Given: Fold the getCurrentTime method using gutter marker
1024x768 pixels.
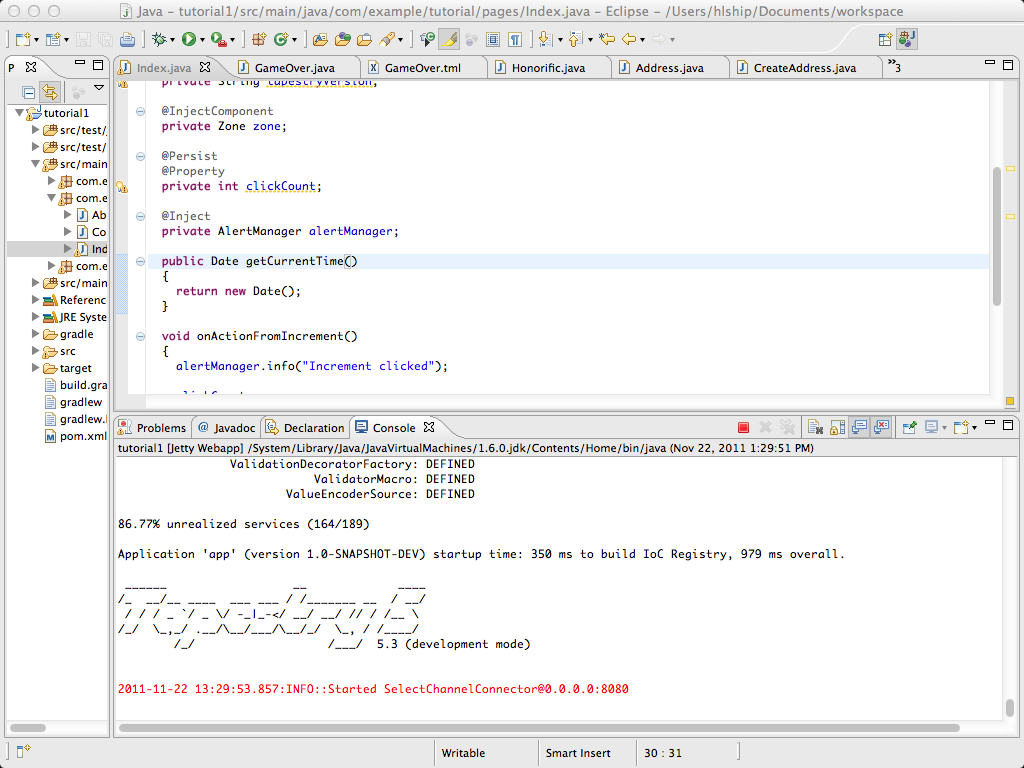Looking at the screenshot, I should pyautogui.click(x=140, y=261).
